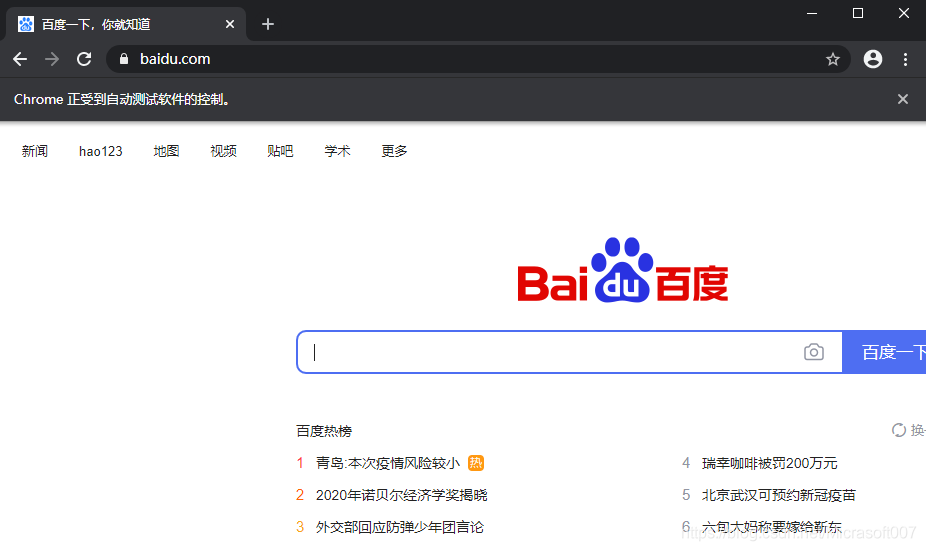Close the 百度一下 tab

pos(230,24)
